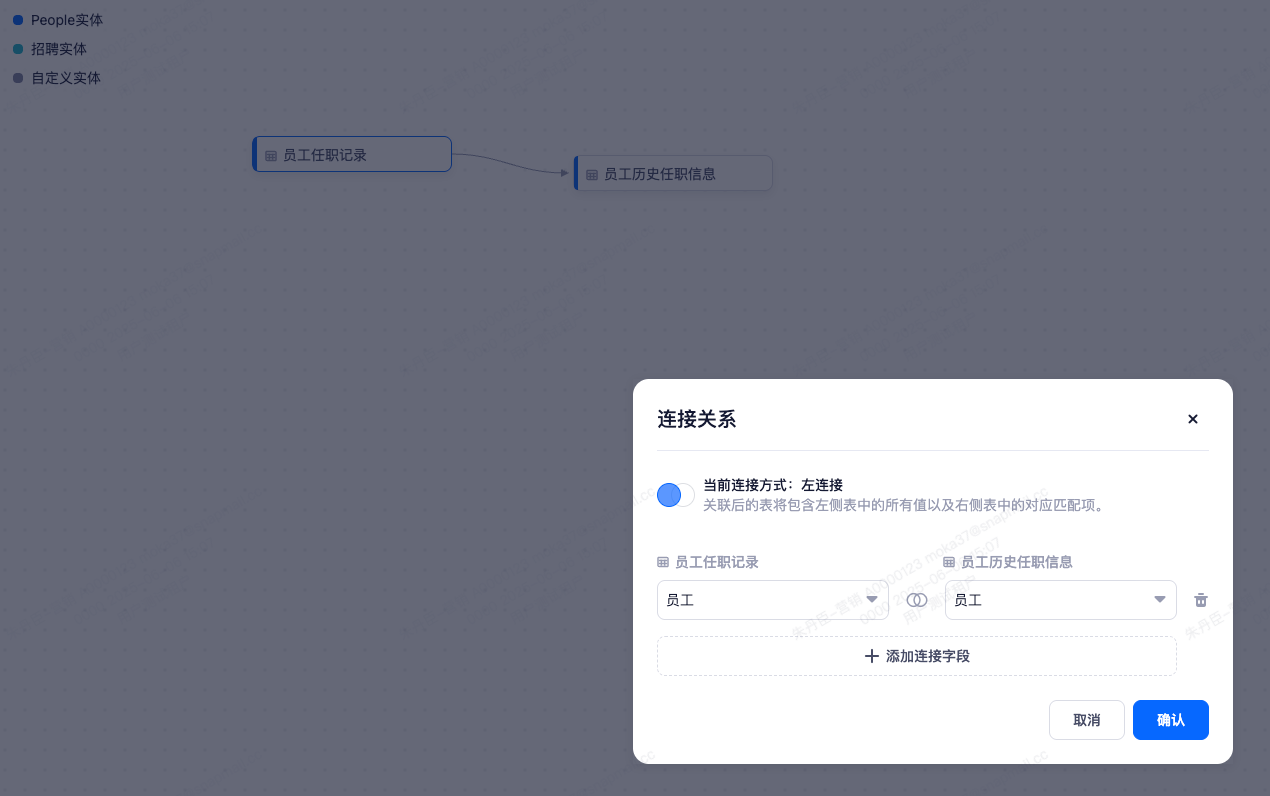Click the 员工任职记录 label in dialog
The height and width of the screenshot is (796, 1270).
717,562
